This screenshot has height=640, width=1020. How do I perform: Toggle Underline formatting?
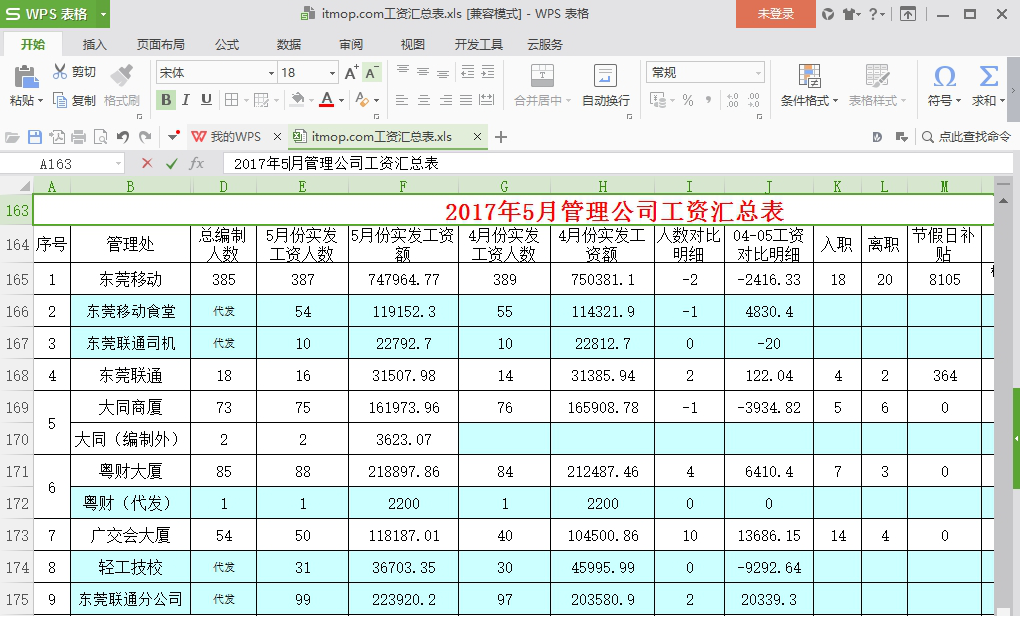point(206,100)
